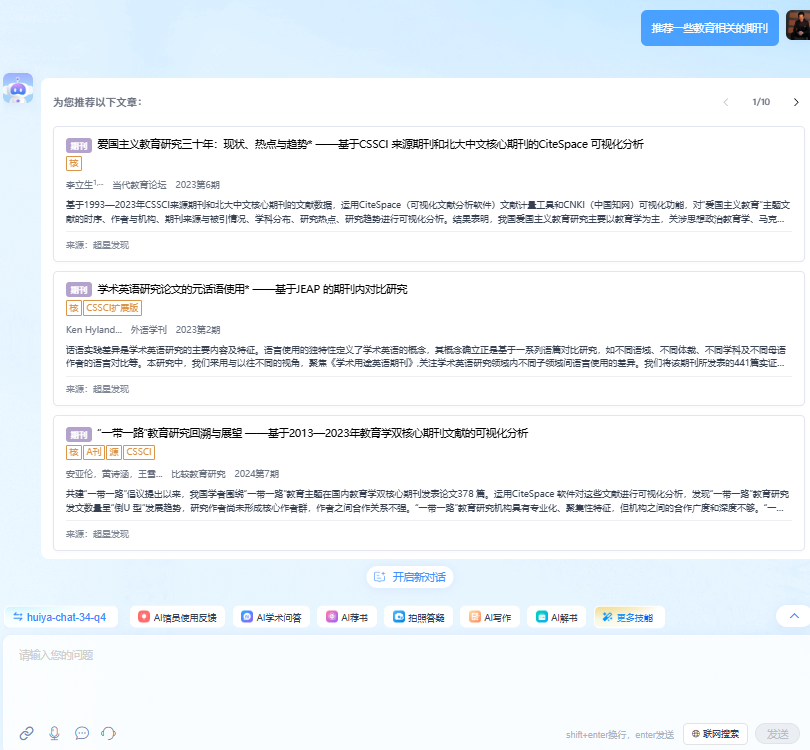The height and width of the screenshot is (750, 810).
Task: Click the microphone voice input icon
Action: coord(55,733)
